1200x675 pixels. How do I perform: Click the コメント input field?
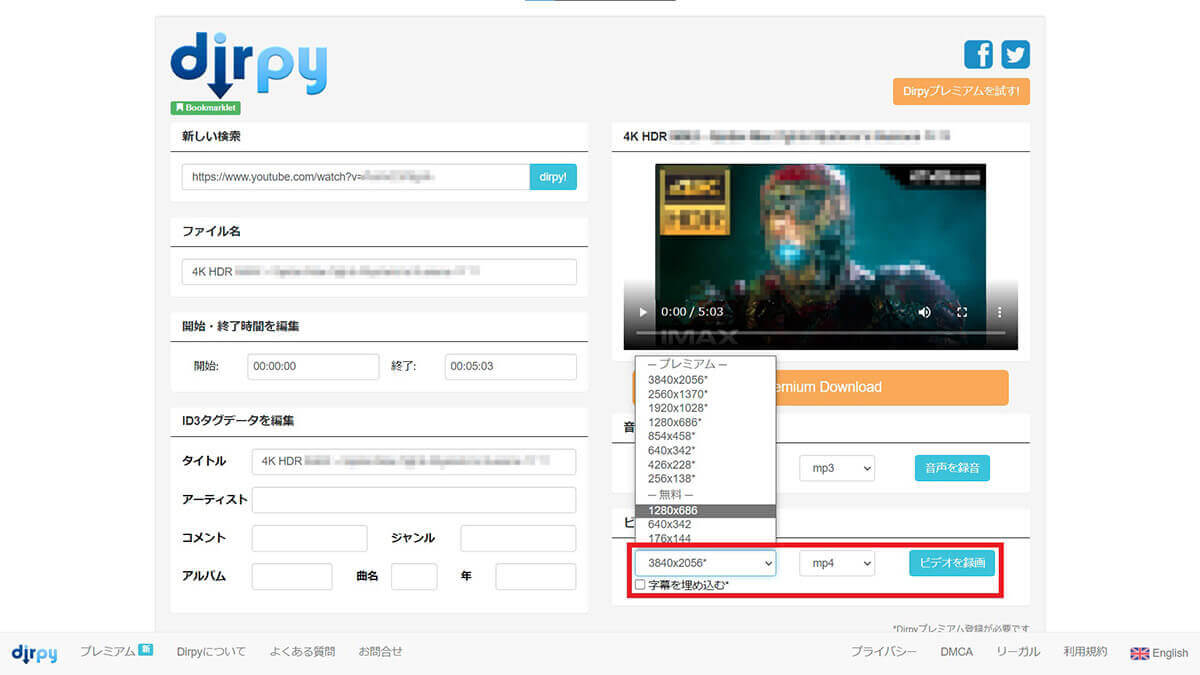tap(309, 538)
